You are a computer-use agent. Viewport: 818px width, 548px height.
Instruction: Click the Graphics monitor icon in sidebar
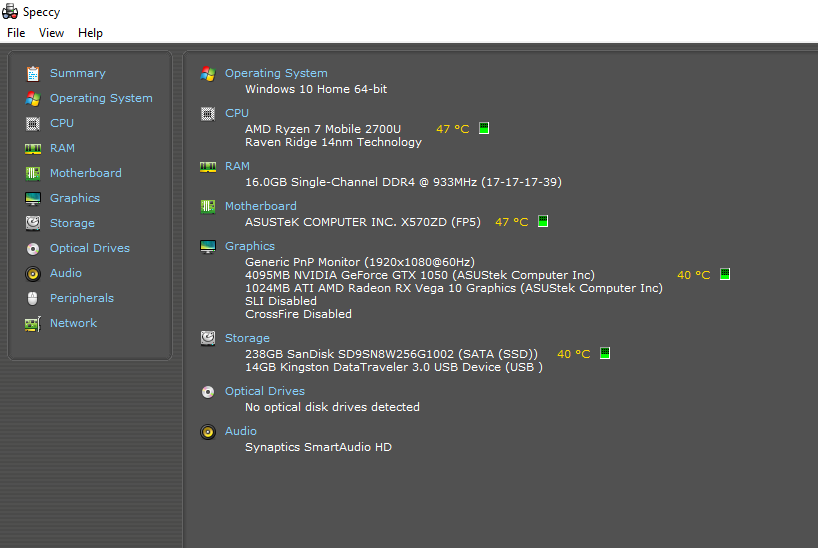point(33,198)
